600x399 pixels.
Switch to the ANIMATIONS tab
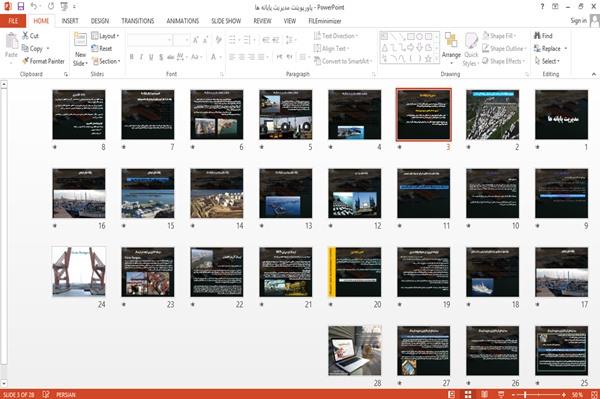[x=183, y=21]
